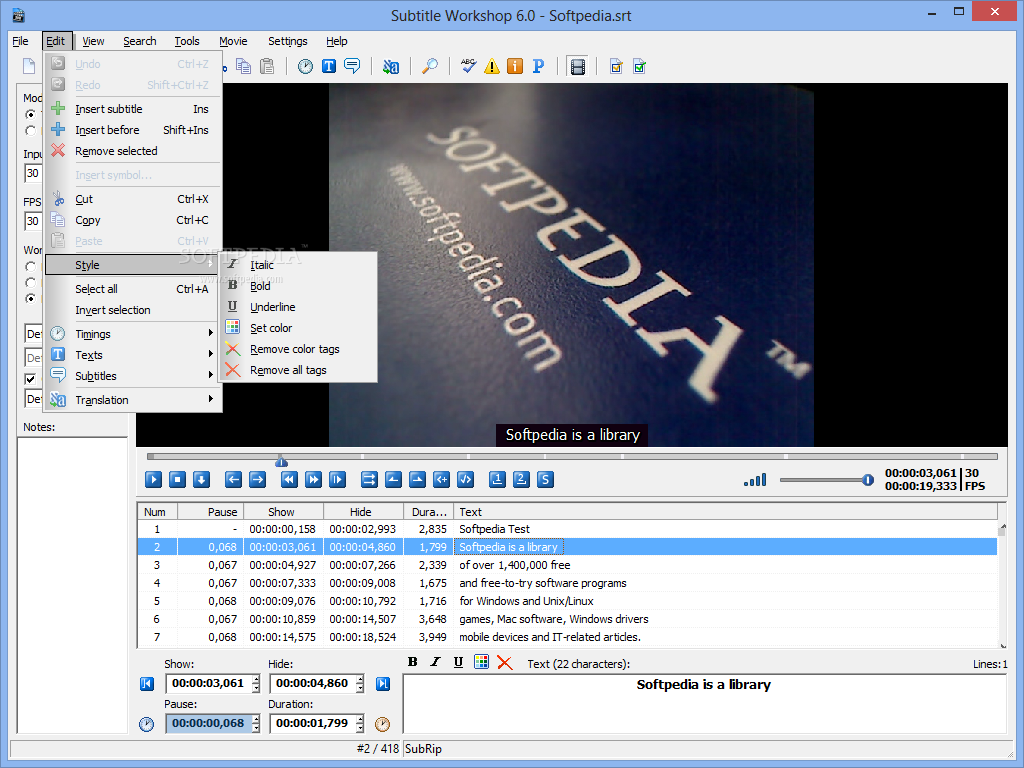Viewport: 1024px width, 768px height.
Task: Expand the Translation submenu
Action: point(133,400)
